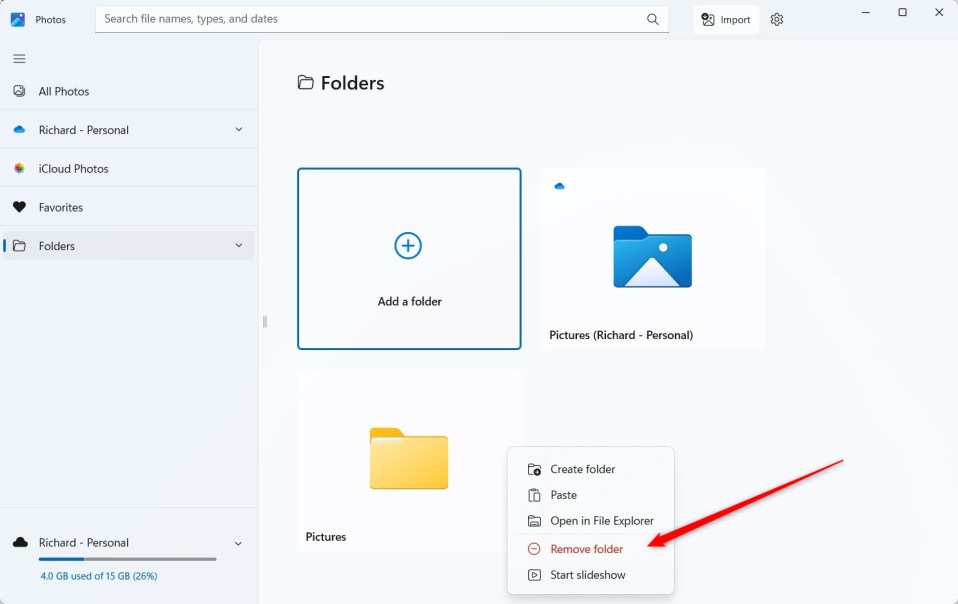Image resolution: width=958 pixels, height=604 pixels.
Task: Click the iCloud Photos colorful icon
Action: coord(20,169)
